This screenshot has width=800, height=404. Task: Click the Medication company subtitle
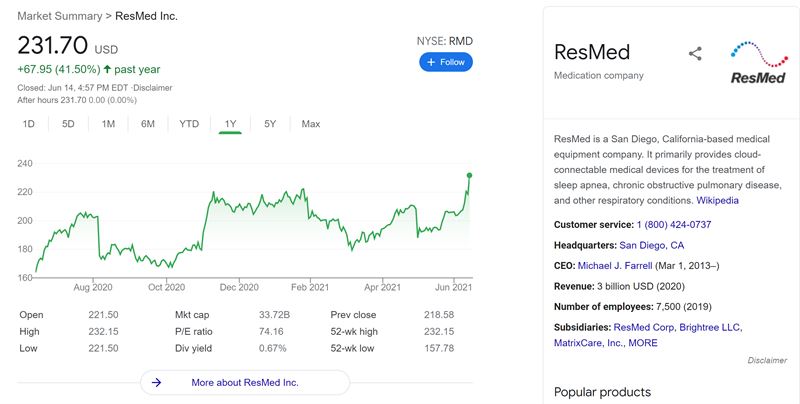click(599, 75)
